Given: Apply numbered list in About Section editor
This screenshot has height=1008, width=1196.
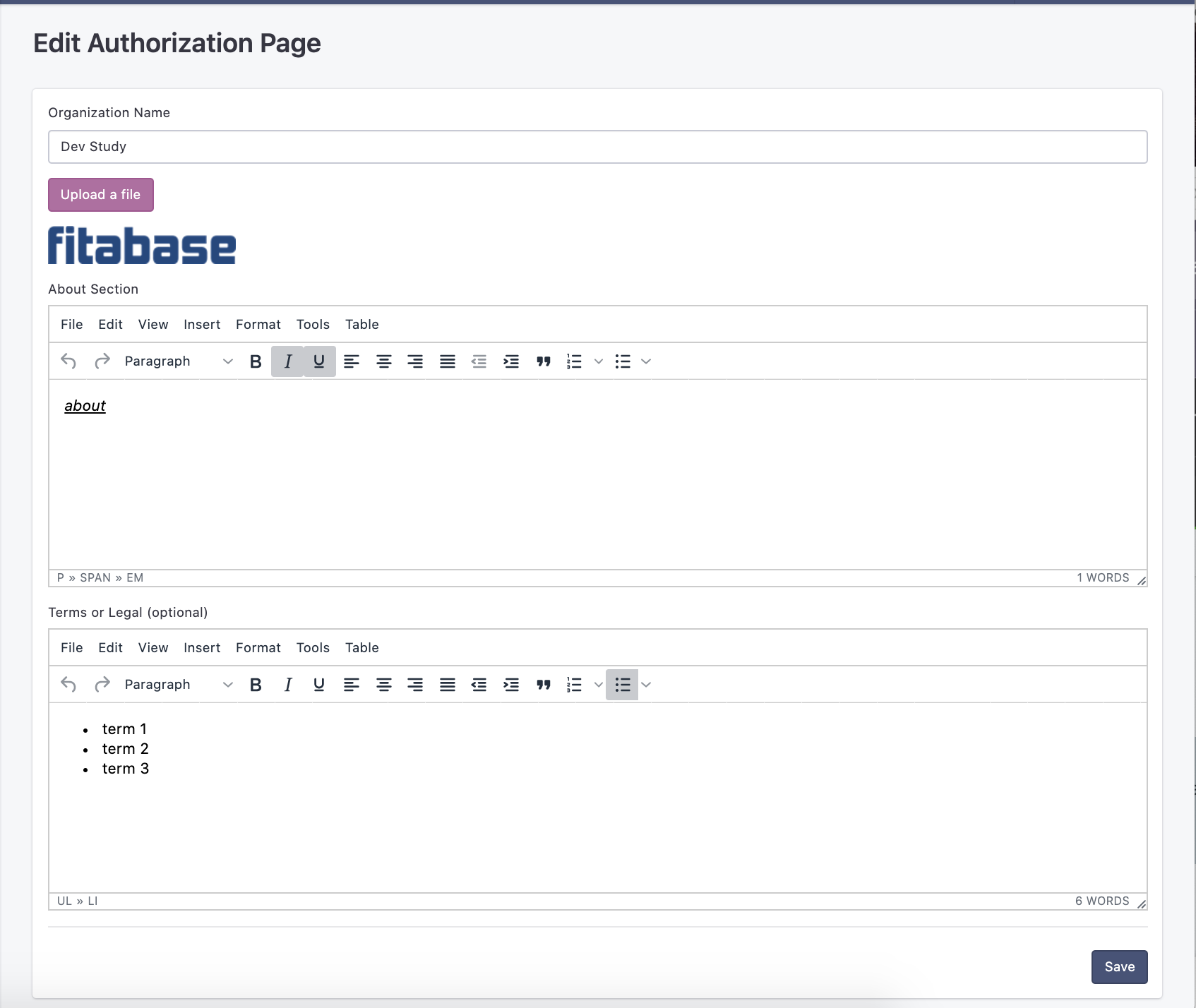Looking at the screenshot, I should (x=574, y=361).
